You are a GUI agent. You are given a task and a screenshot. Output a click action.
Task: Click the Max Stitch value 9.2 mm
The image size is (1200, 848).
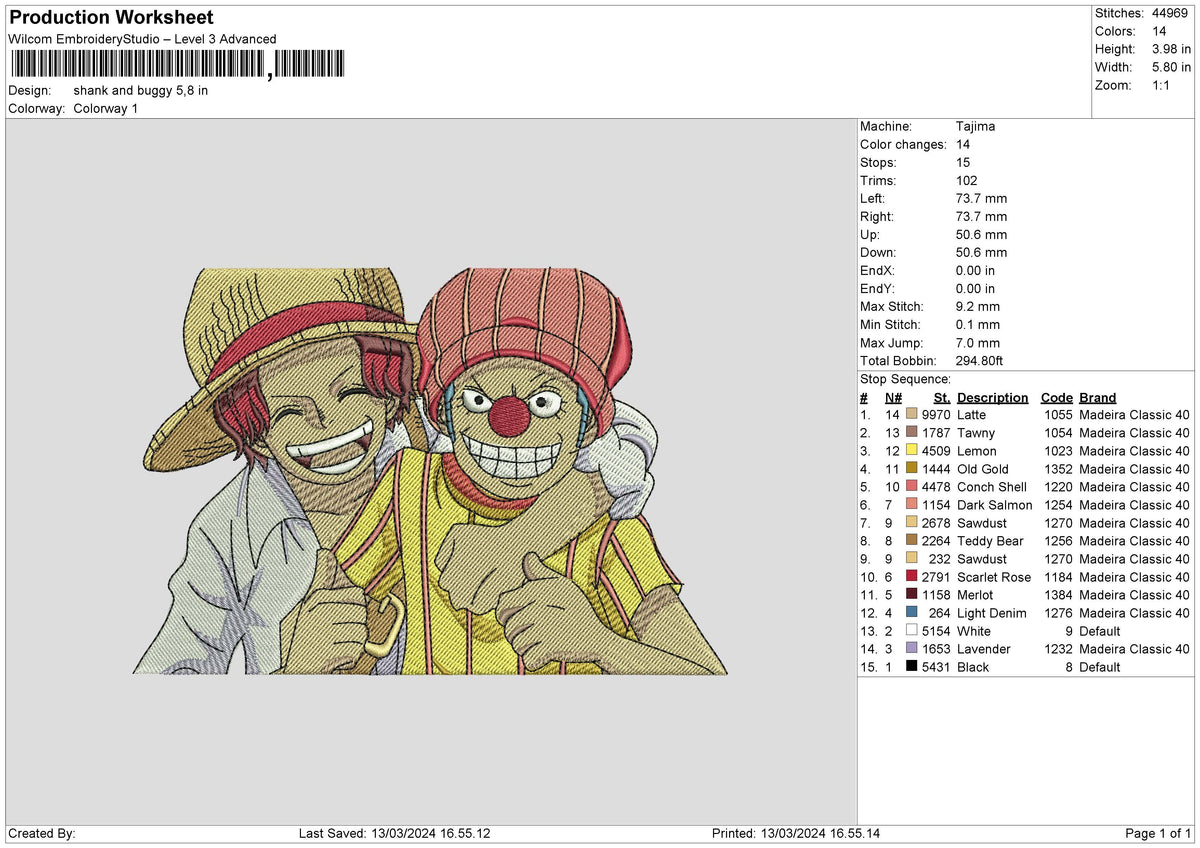978,307
